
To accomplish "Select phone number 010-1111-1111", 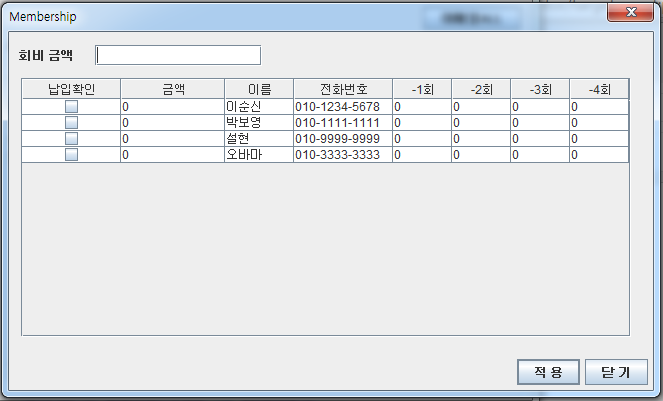I will pos(343,123).
